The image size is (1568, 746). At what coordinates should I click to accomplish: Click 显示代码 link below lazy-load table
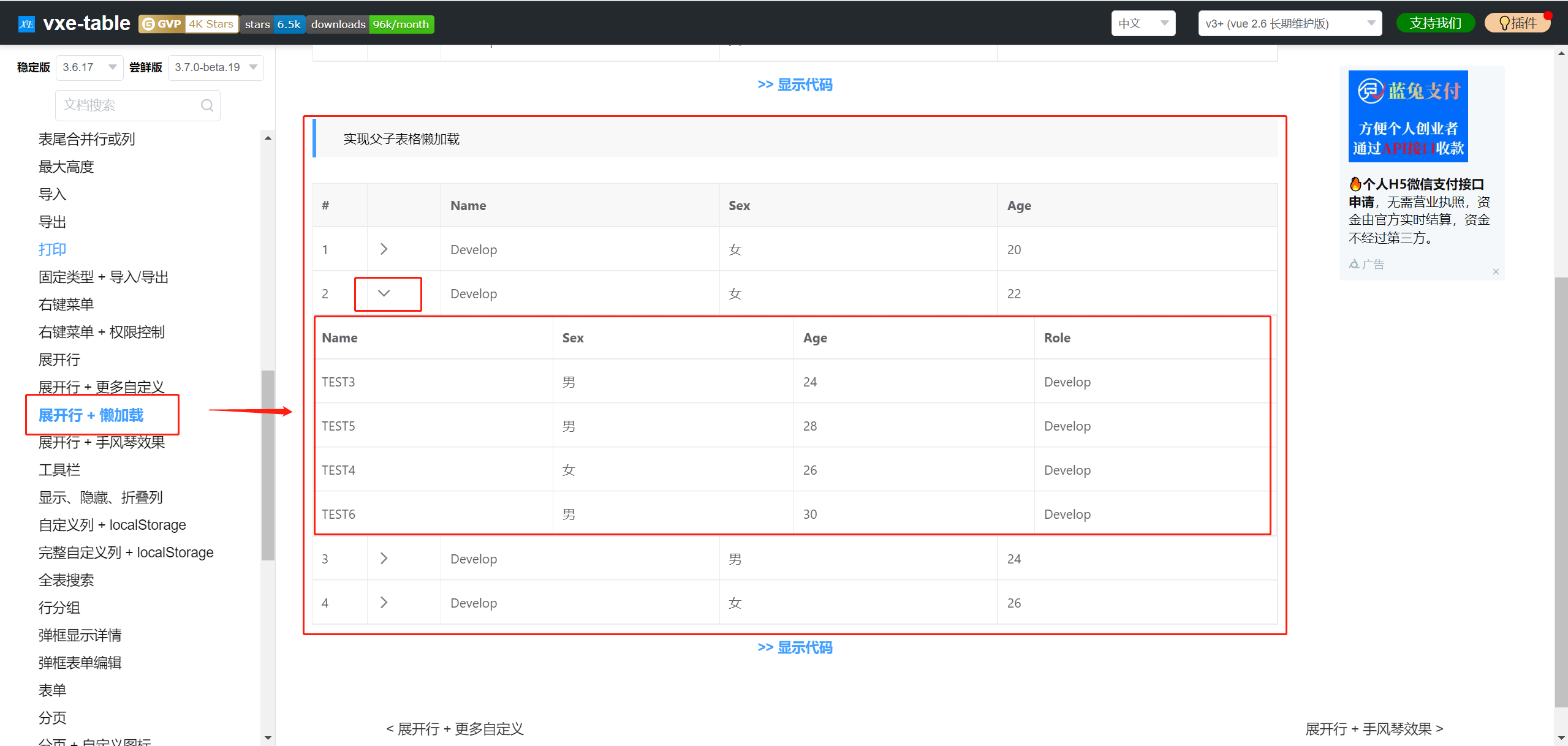tap(795, 647)
